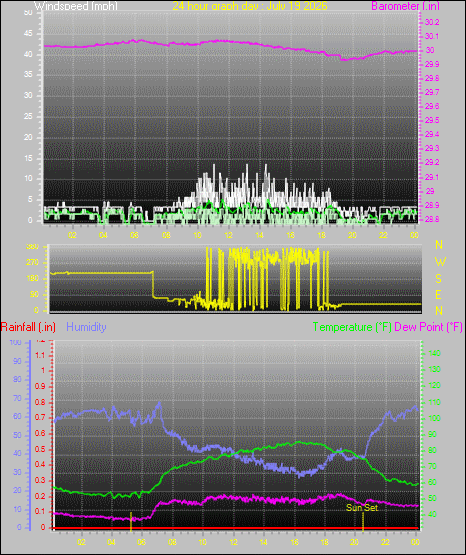Select the "30.1" barometer axis value
The height and width of the screenshot is (555, 466).
[x=432, y=36]
